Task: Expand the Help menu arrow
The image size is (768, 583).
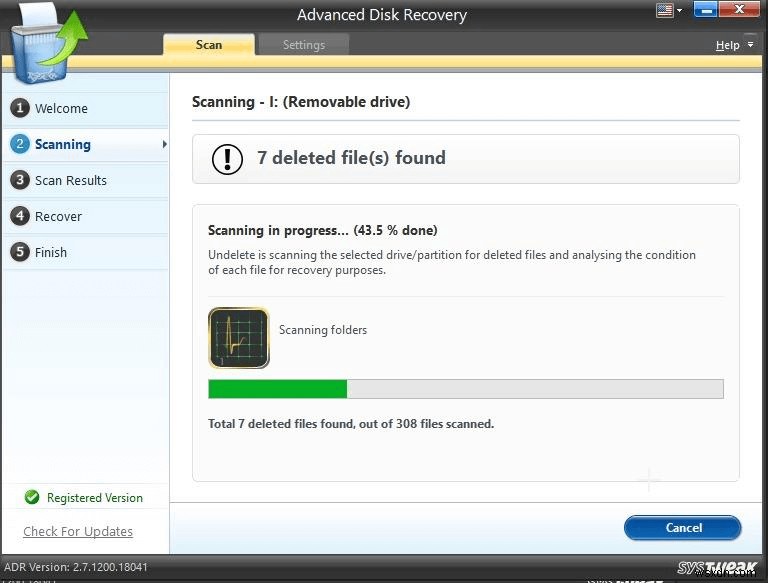Action: (x=750, y=45)
